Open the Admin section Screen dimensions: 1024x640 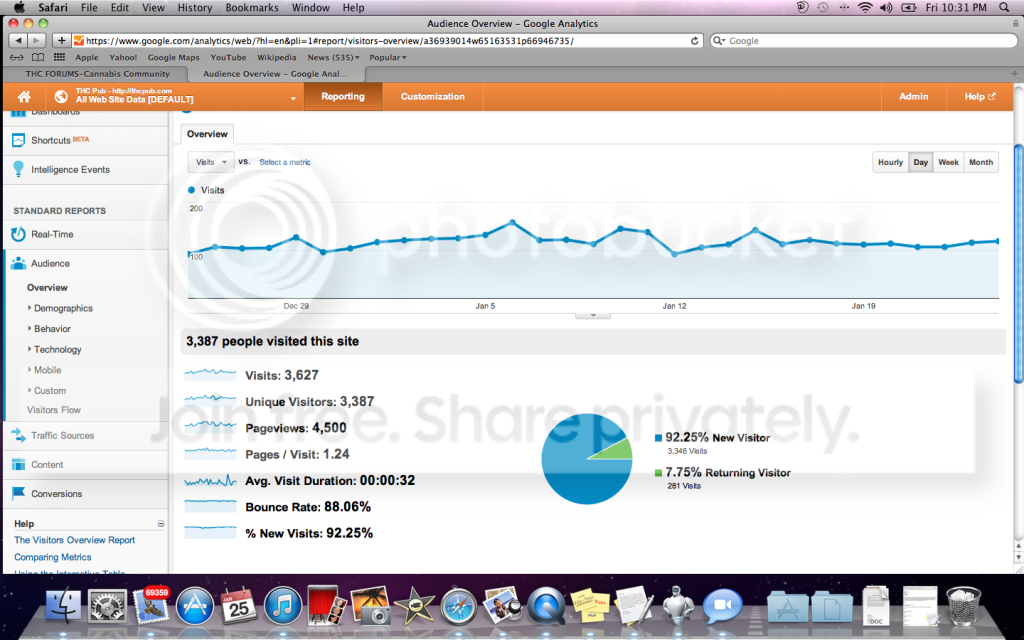click(x=914, y=97)
